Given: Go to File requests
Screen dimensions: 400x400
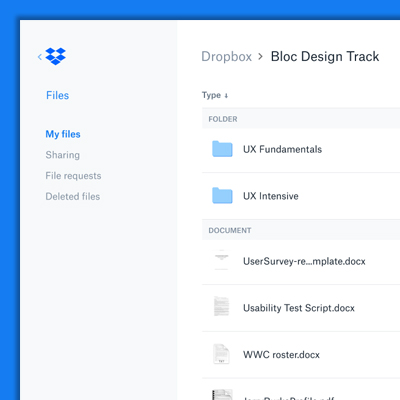Looking at the screenshot, I should (x=73, y=176).
